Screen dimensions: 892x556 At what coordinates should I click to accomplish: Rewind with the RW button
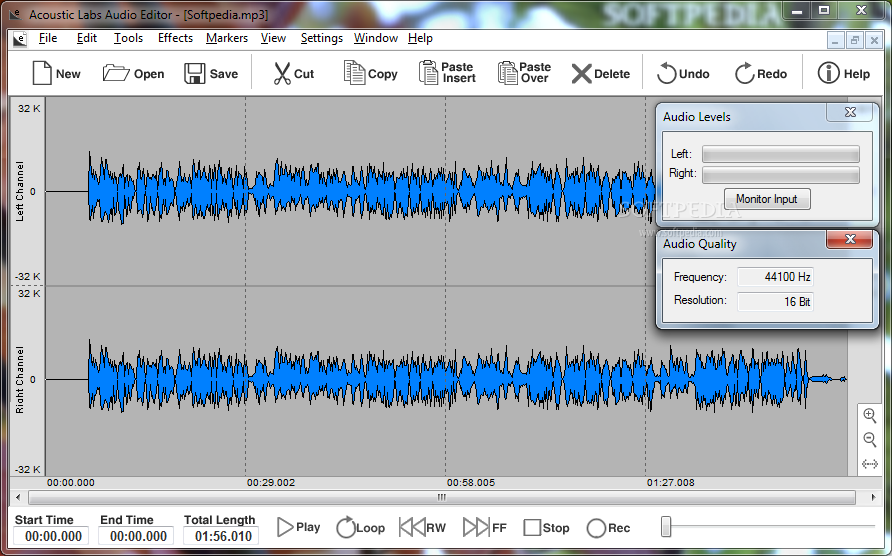pos(423,528)
